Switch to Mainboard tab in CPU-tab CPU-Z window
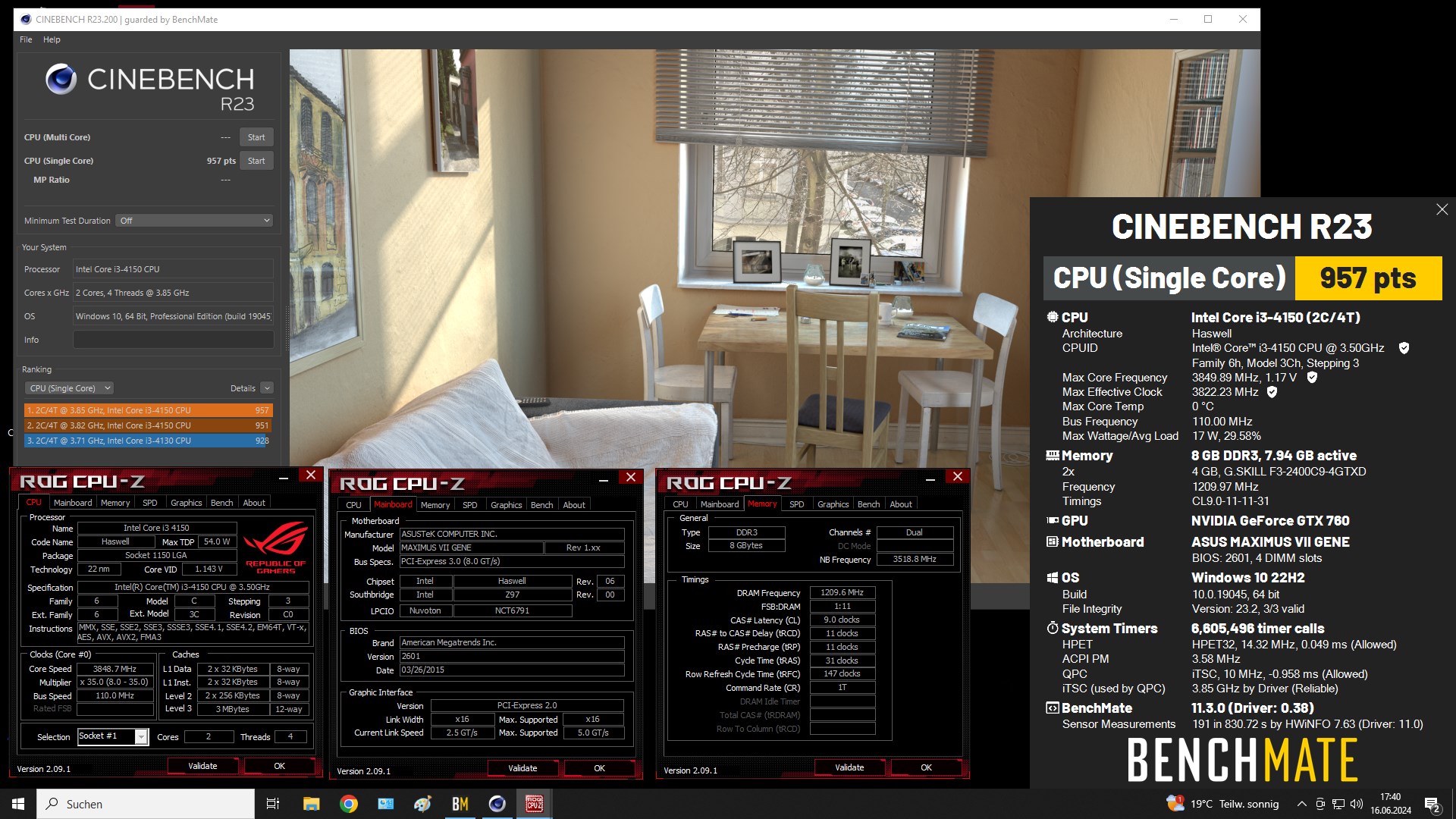The height and width of the screenshot is (819, 1456). coord(73,503)
